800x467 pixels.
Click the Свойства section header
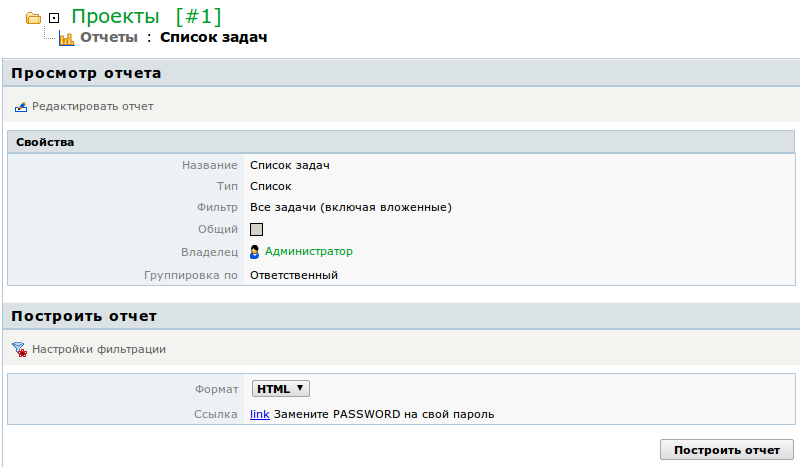tap(45, 142)
